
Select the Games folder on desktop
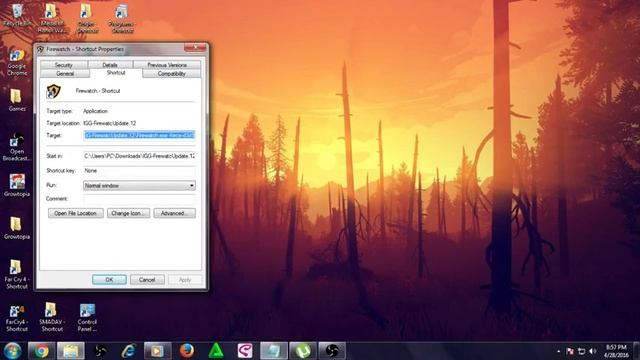(16, 100)
